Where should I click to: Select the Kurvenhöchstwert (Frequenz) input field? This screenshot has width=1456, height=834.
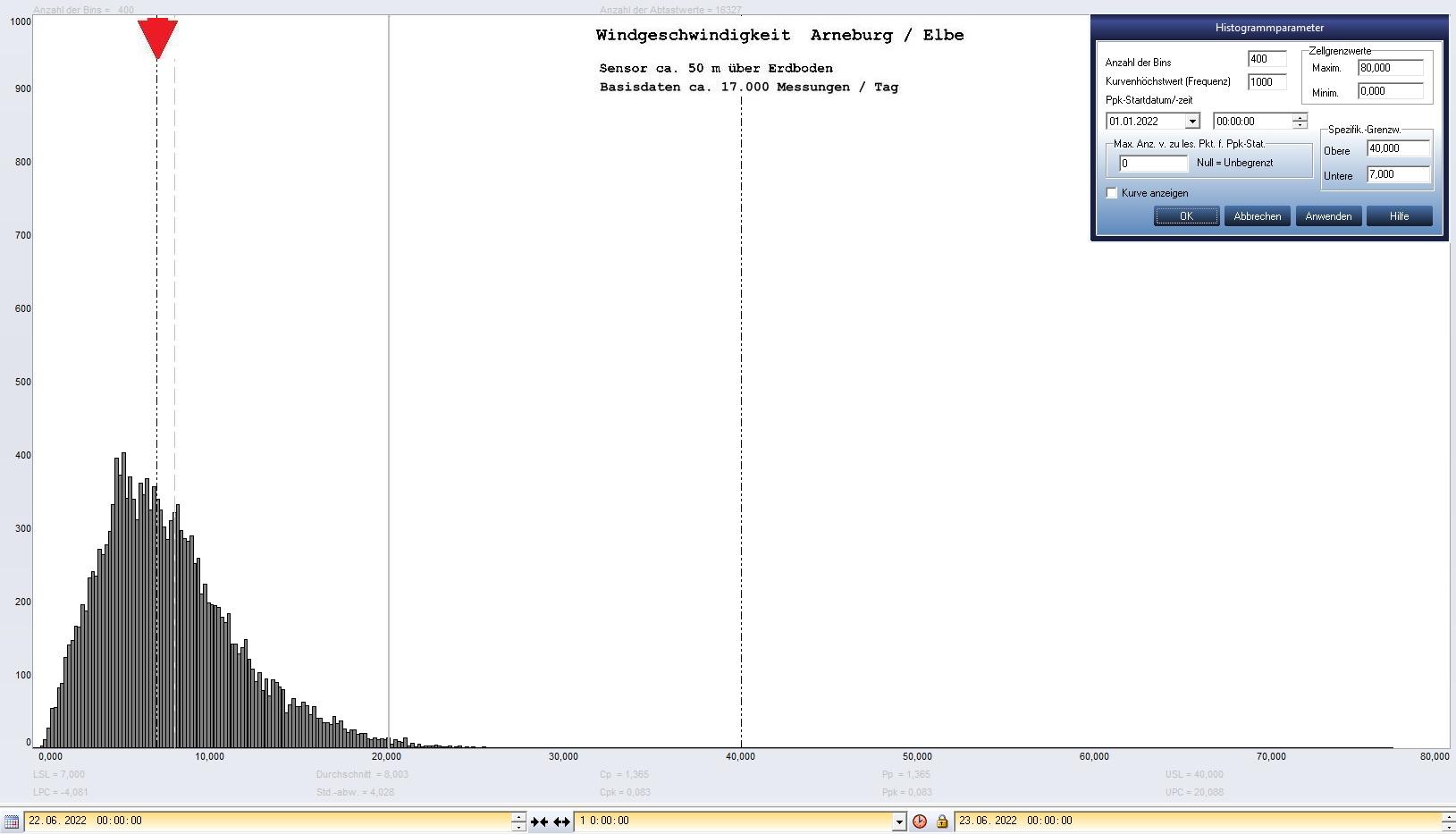click(1267, 81)
